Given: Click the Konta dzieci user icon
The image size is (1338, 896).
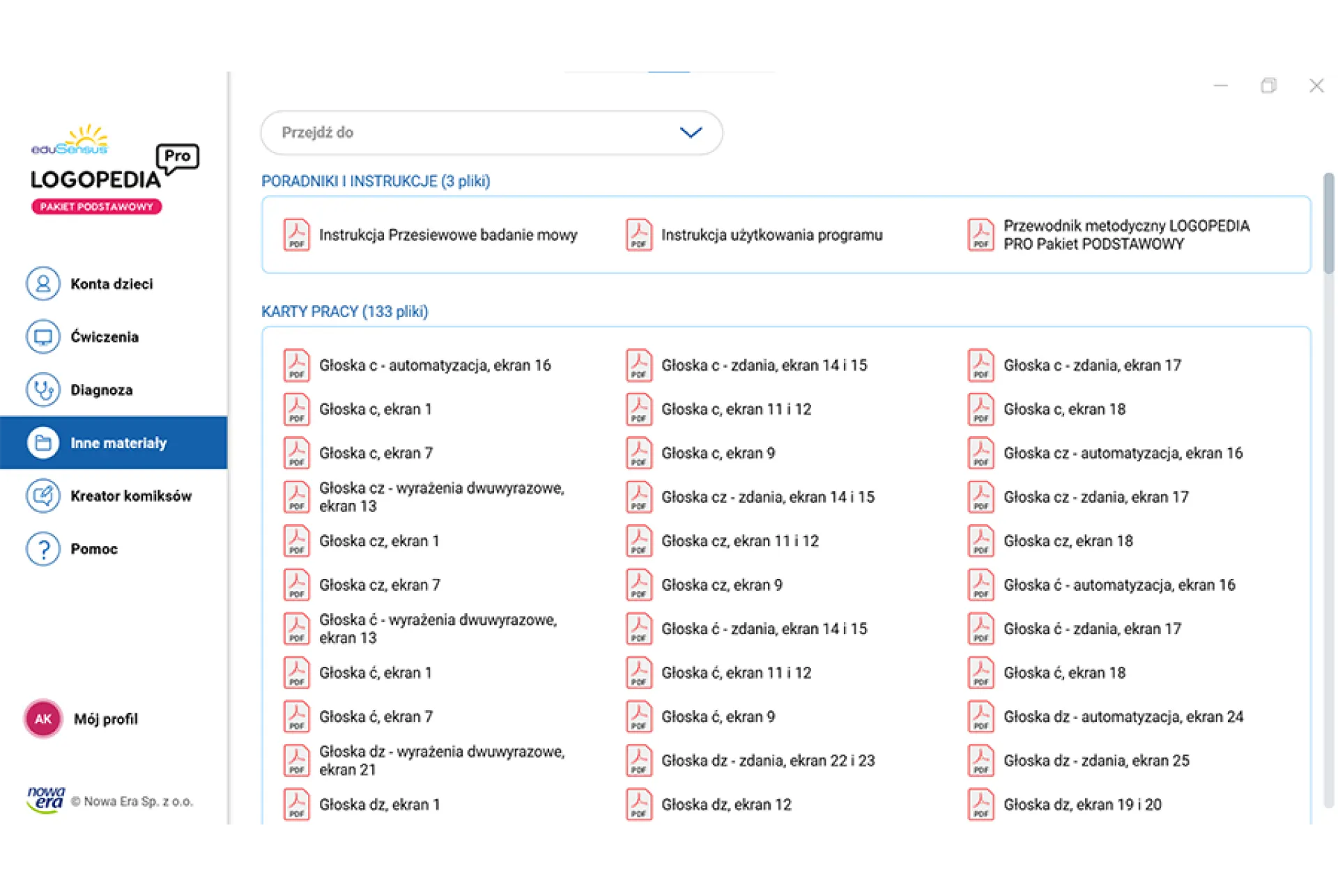Looking at the screenshot, I should pyautogui.click(x=43, y=284).
